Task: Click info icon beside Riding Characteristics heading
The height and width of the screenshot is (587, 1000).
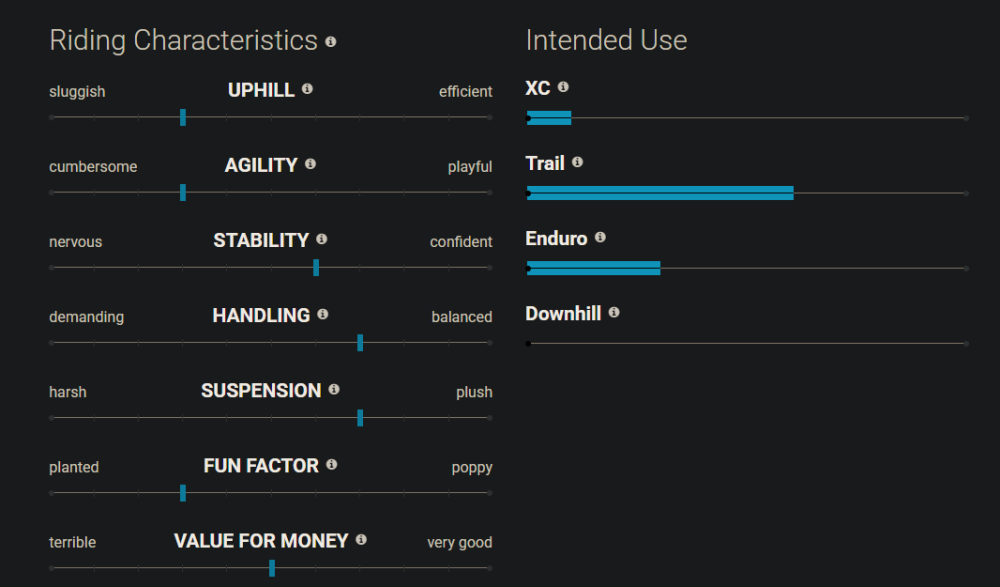Action: pos(330,41)
